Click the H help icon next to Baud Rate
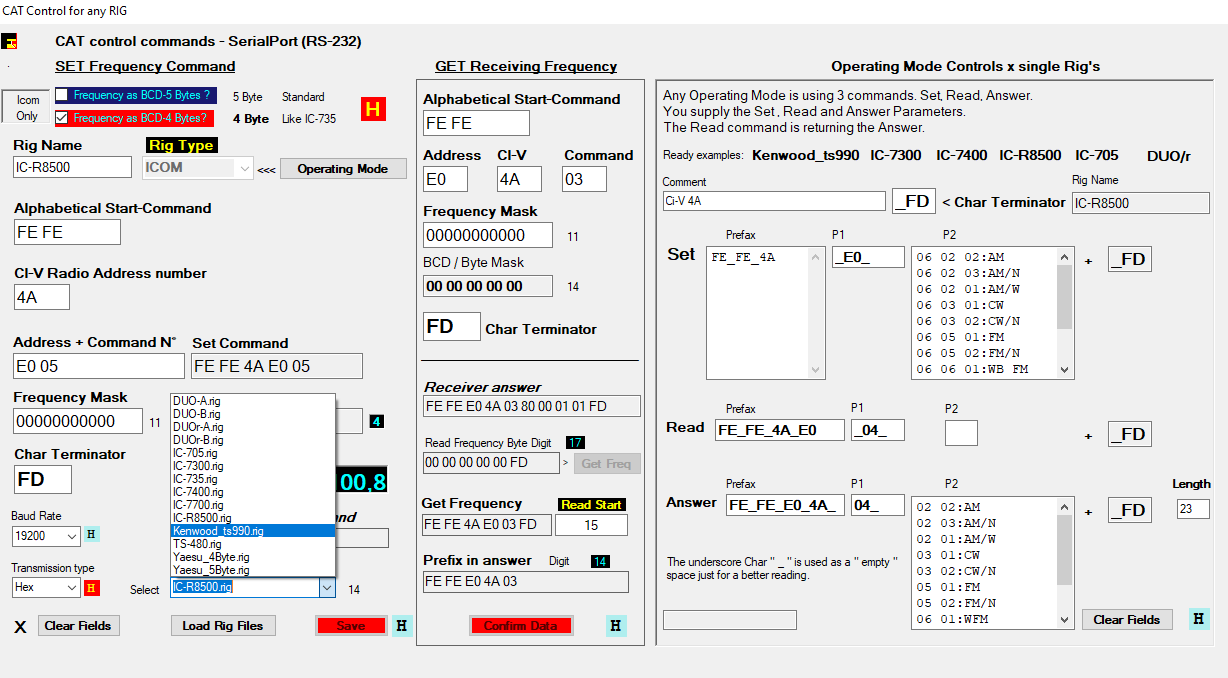This screenshot has width=1228, height=678. (92, 534)
